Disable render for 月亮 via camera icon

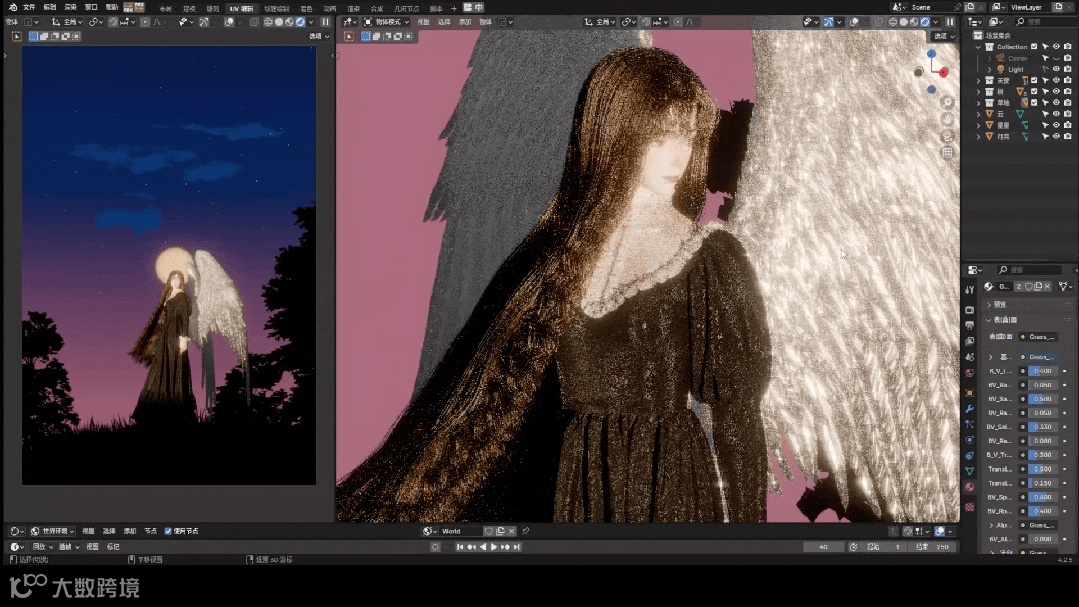tap(1067, 136)
